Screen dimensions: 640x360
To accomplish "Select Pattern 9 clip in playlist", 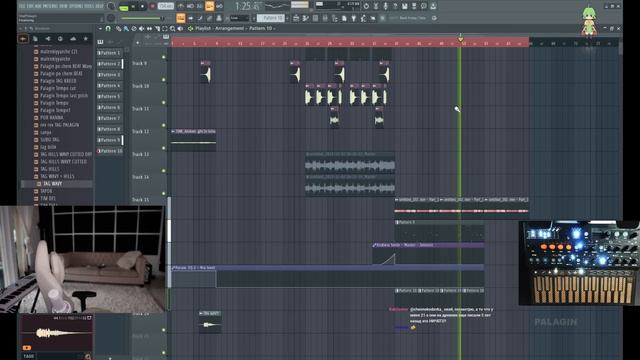I will pos(439,231).
